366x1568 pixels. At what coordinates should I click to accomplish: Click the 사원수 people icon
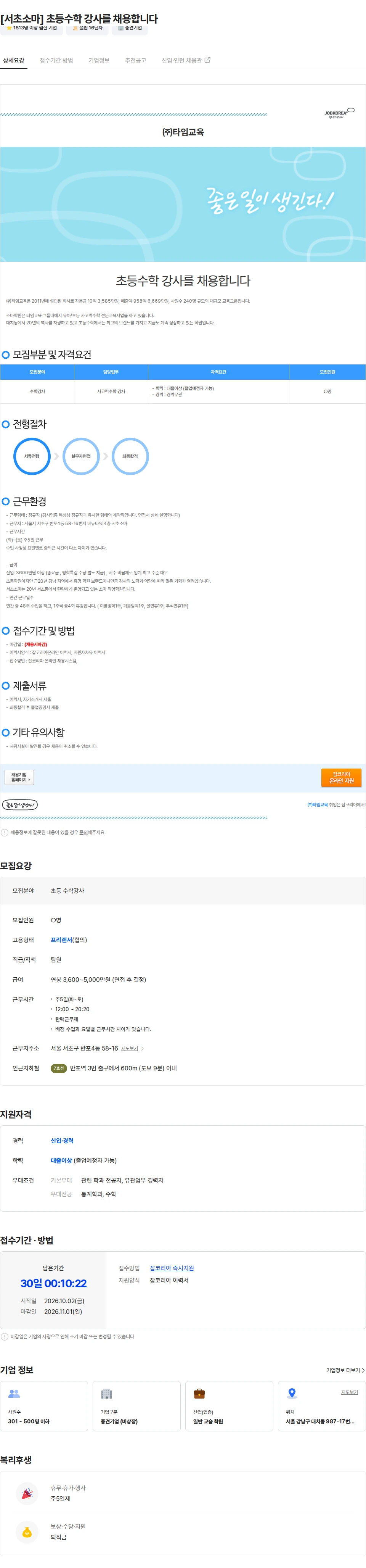pos(14,1393)
